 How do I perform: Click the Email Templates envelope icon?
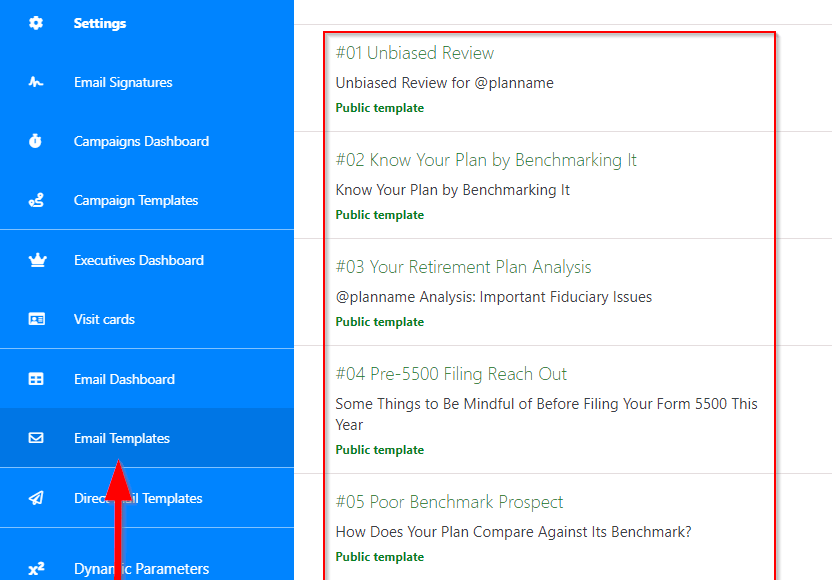tap(36, 438)
